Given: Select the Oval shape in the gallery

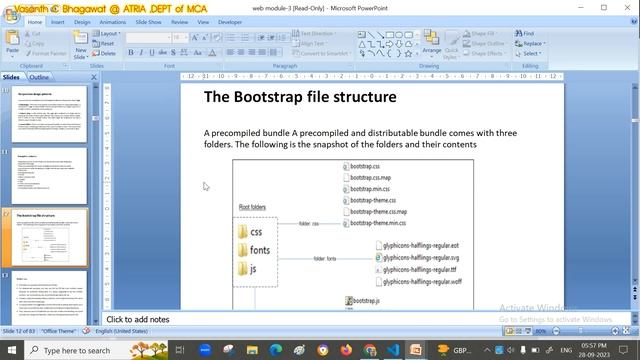Looking at the screenshot, I should [399, 35].
